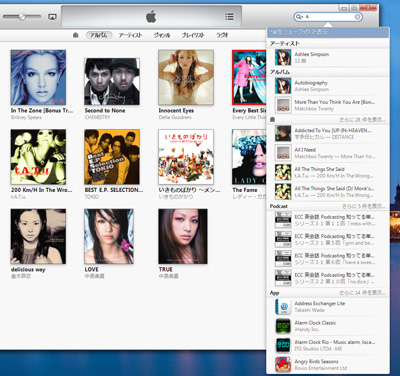Click the Delta Goodrem artist text
Screen dimensions: 400x376
(x=175, y=117)
